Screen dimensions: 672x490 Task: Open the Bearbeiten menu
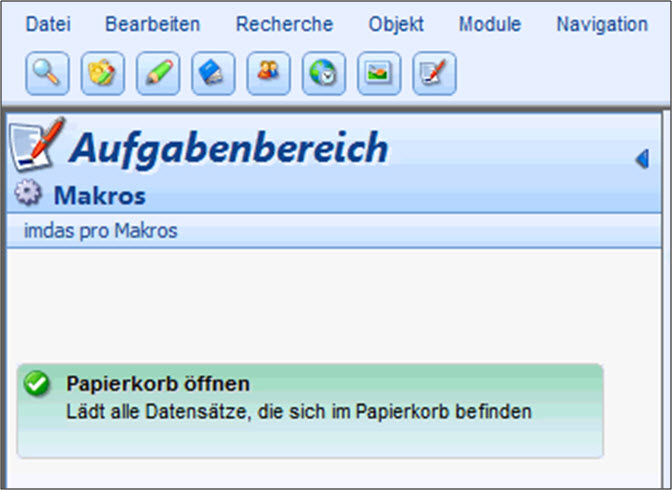pyautogui.click(x=153, y=24)
